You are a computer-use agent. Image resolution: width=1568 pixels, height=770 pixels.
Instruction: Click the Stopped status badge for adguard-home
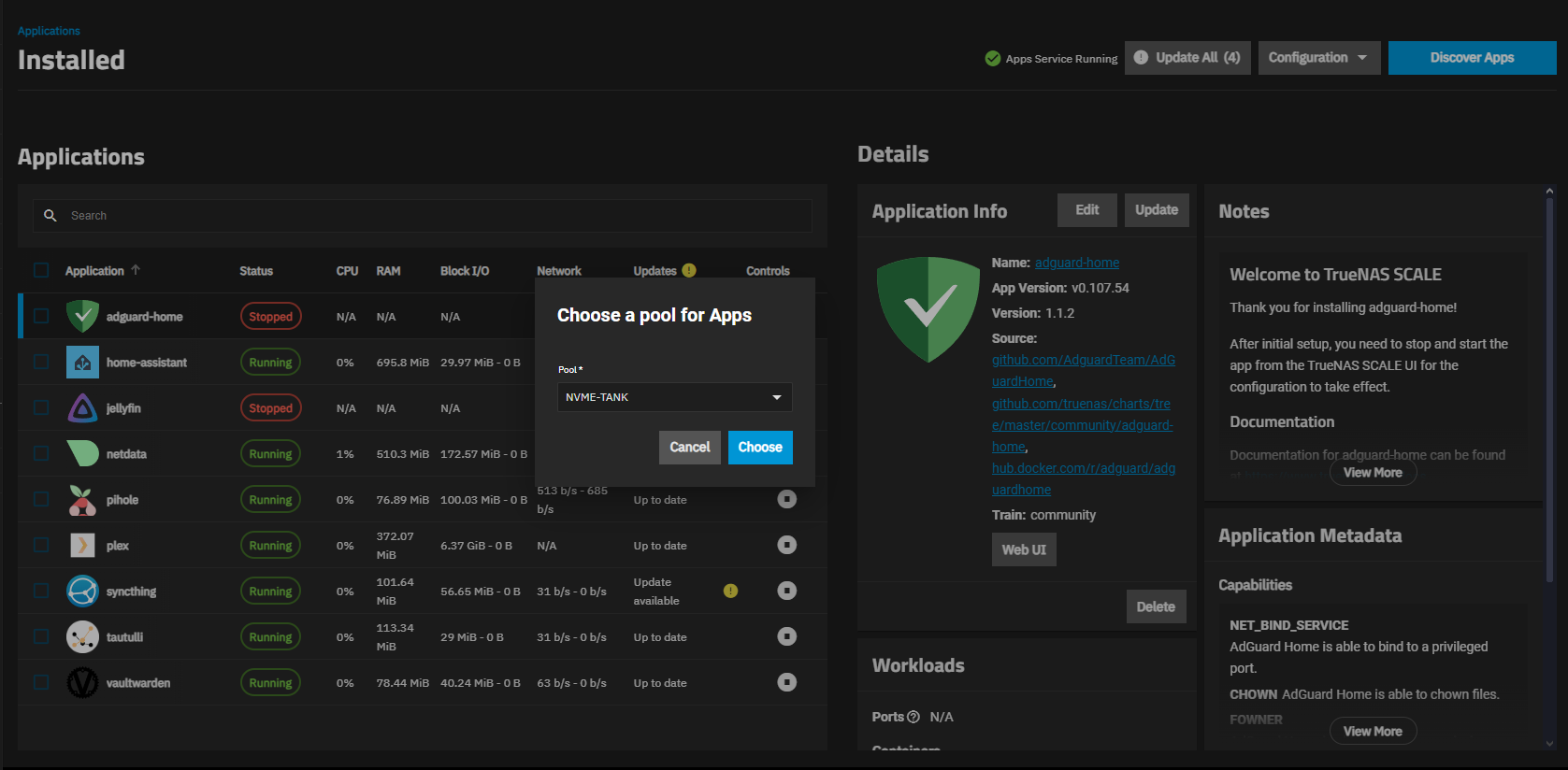(x=270, y=317)
